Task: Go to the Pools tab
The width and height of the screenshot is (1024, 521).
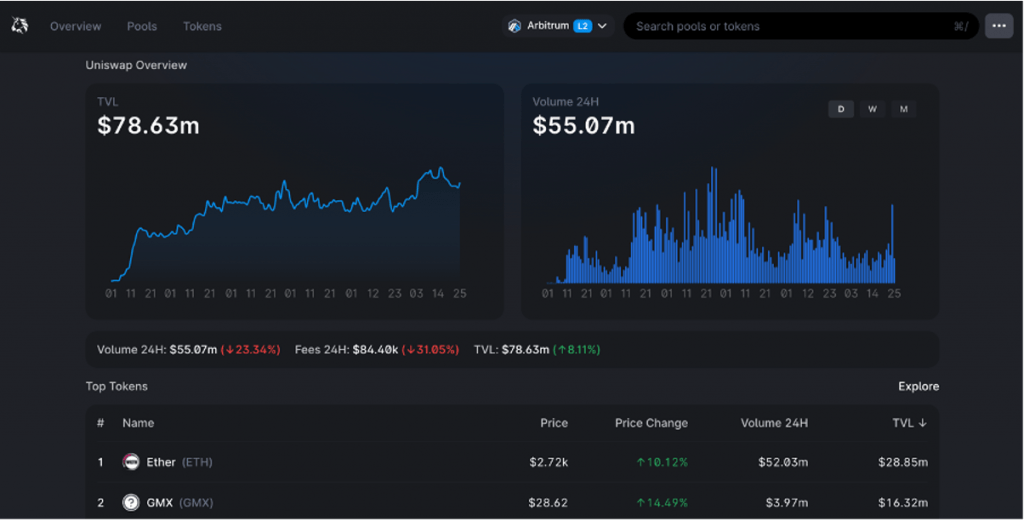Action: 142,26
